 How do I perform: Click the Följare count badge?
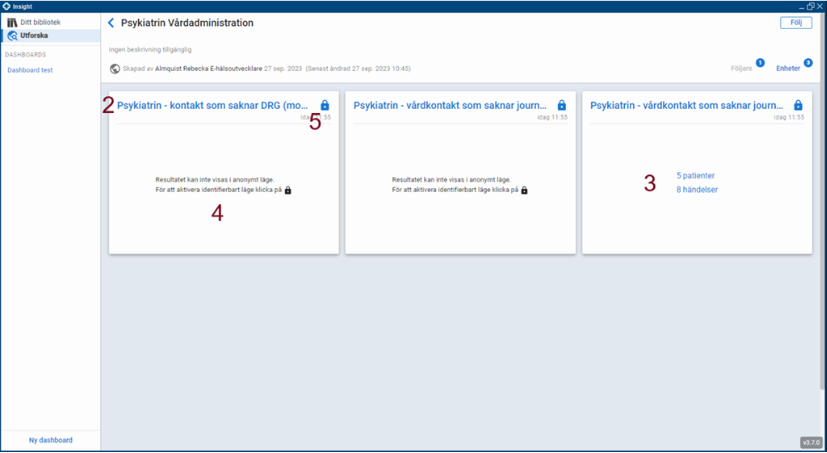point(760,63)
